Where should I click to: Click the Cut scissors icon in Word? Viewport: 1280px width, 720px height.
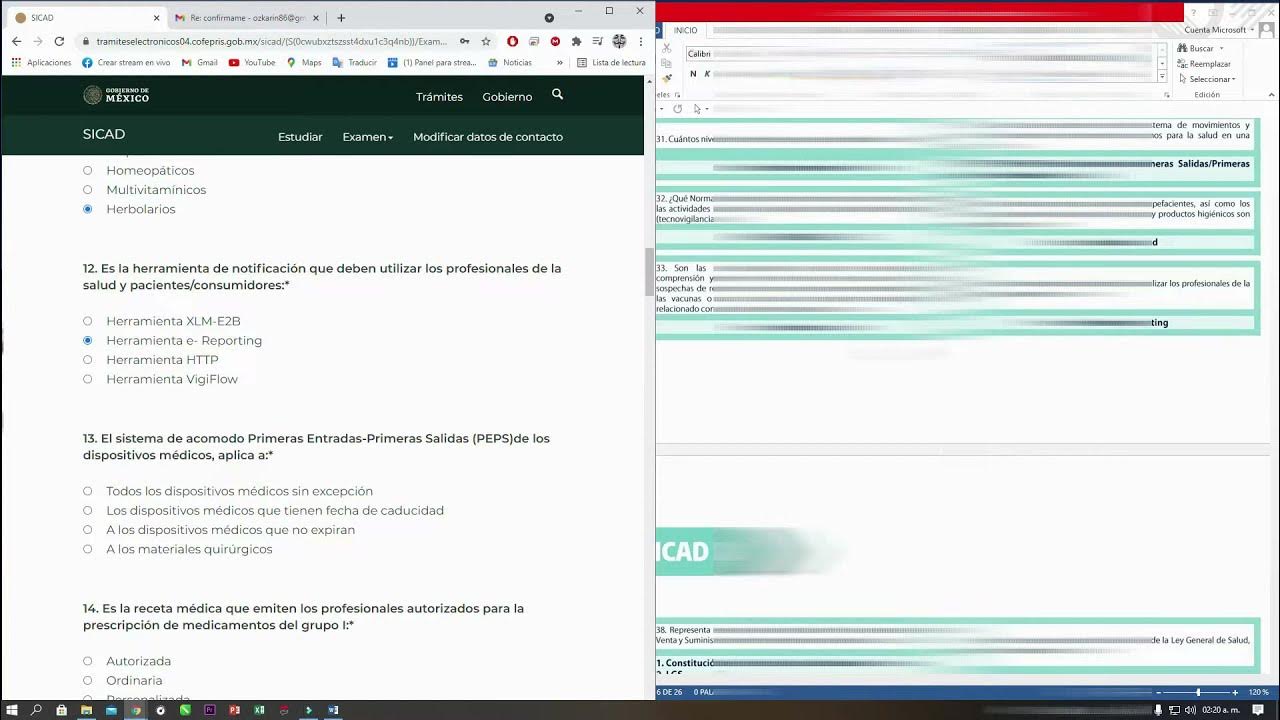coord(667,49)
